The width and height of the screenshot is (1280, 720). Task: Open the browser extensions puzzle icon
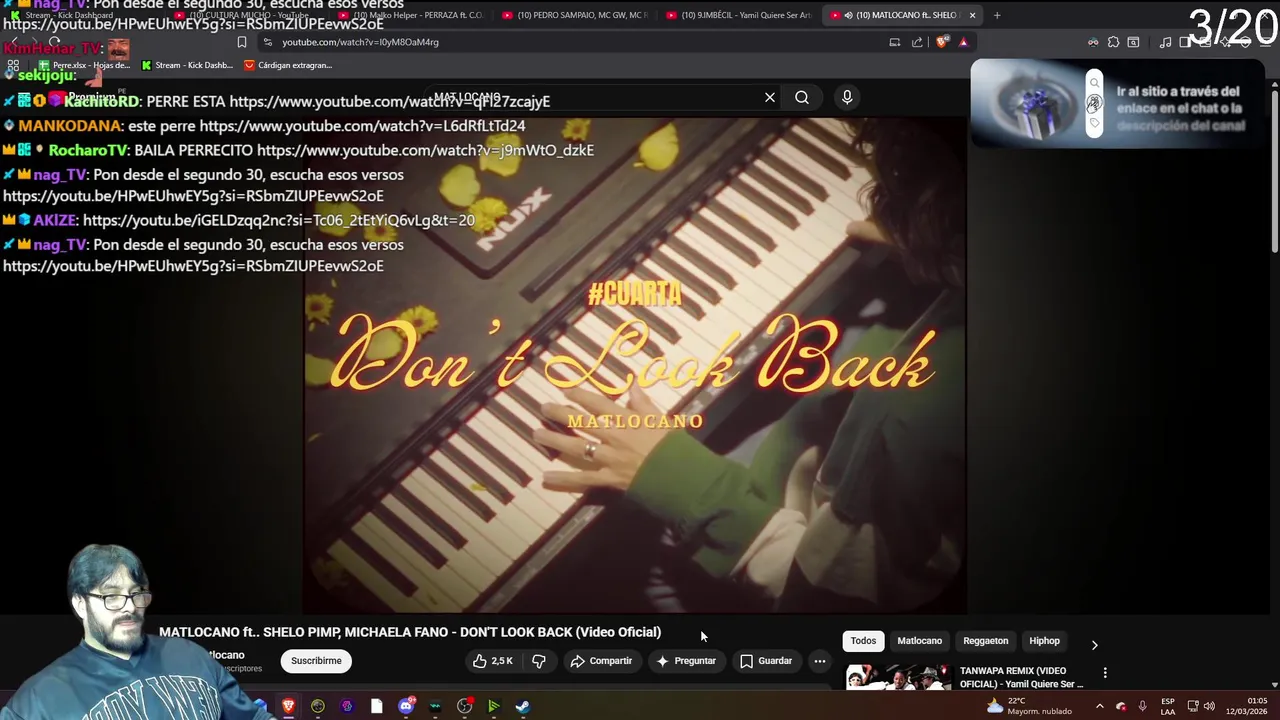click(1113, 42)
